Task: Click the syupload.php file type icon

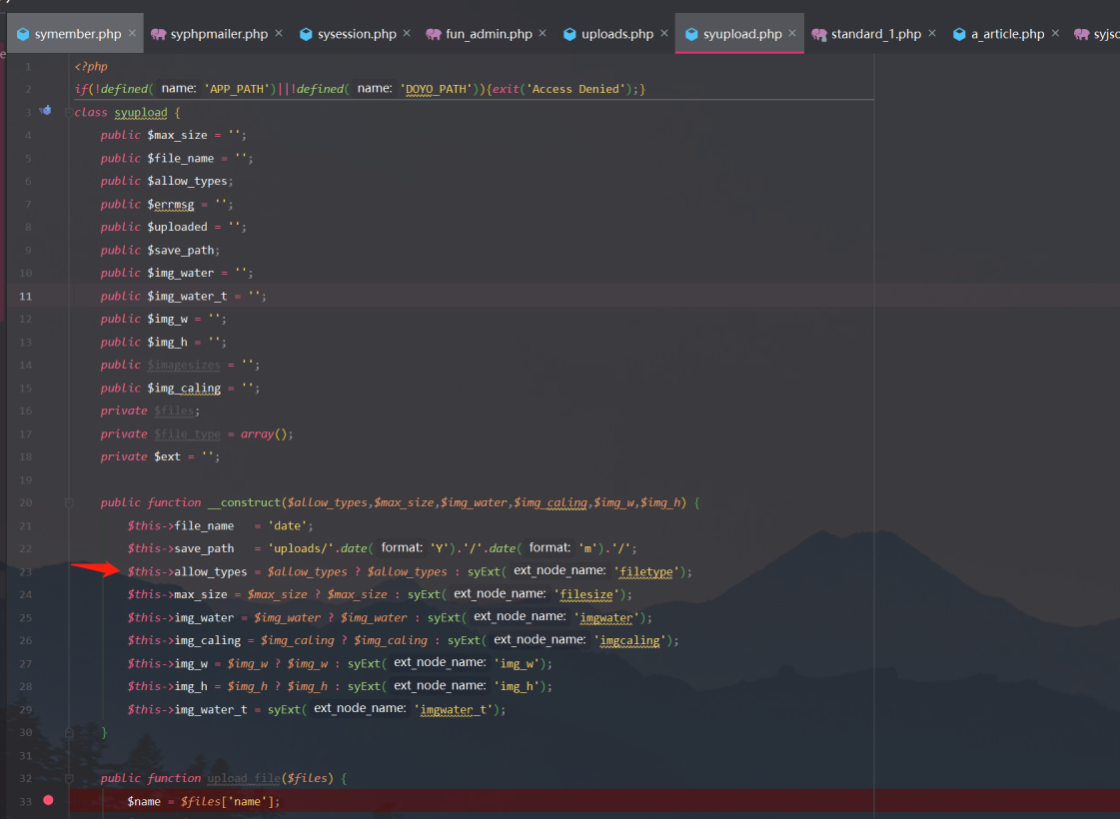Action: (691, 34)
